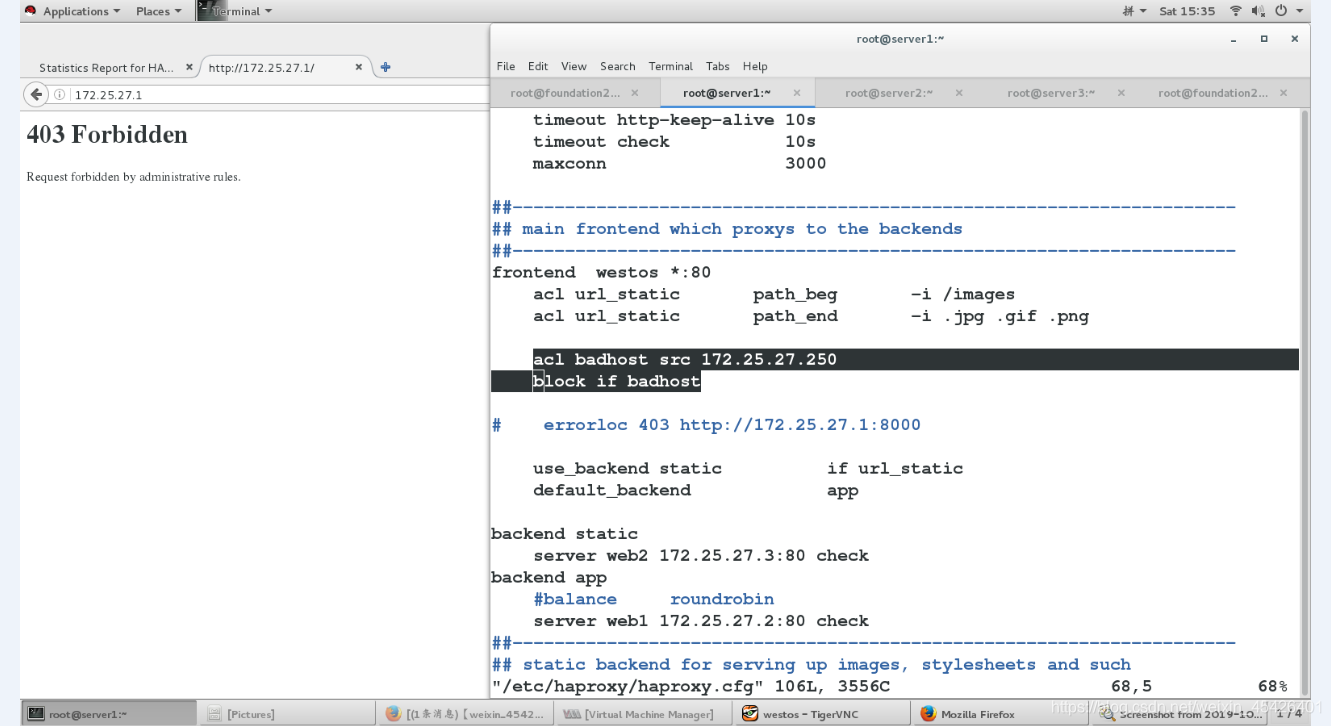This screenshot has height=726, width=1331.
Task: Click the 'acl badhost src 172.25.27.250' line
Action: pyautogui.click(x=685, y=359)
